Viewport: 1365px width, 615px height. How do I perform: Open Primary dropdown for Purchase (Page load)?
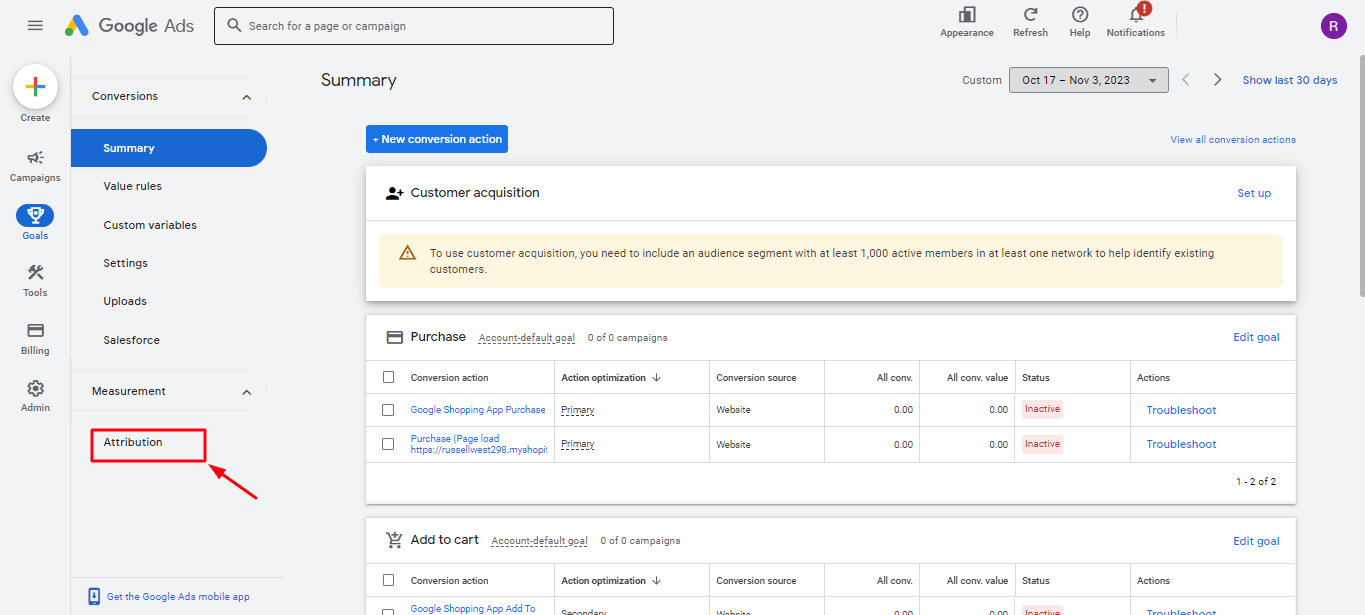click(578, 444)
